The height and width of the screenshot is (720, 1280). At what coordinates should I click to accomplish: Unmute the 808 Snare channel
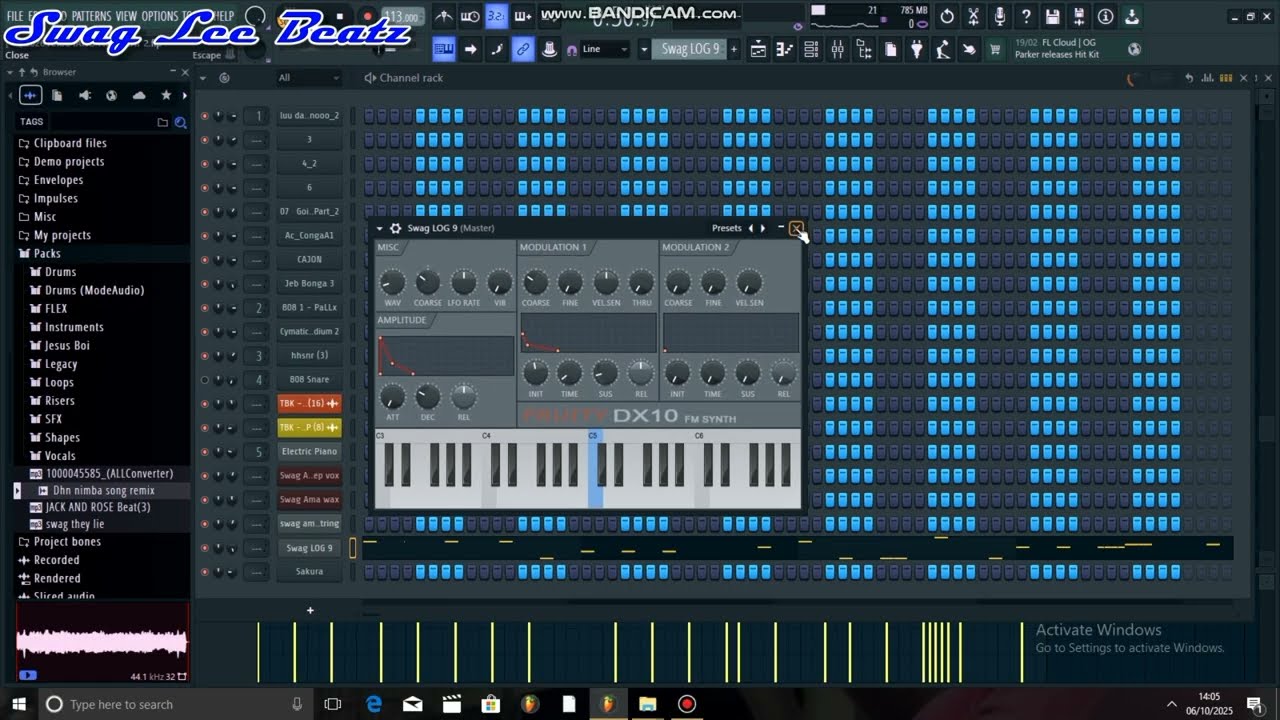[x=205, y=380]
